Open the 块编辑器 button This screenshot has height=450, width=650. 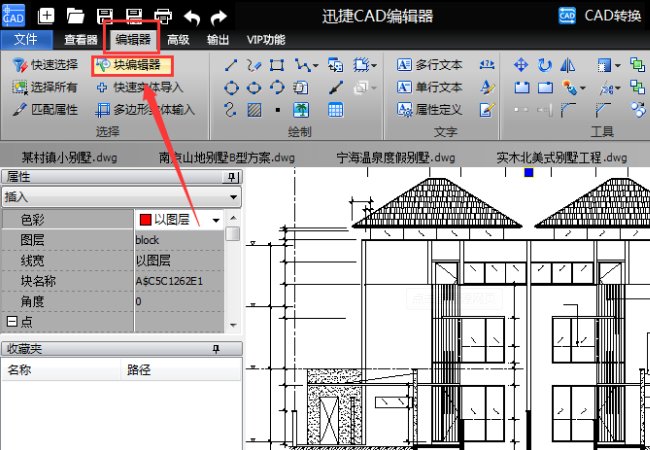[132, 65]
